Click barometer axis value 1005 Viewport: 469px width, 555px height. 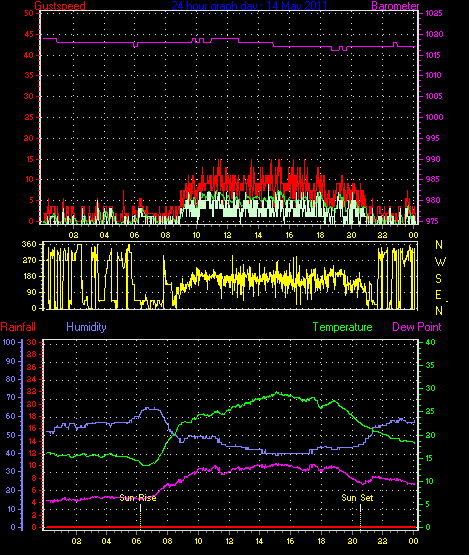click(x=434, y=96)
